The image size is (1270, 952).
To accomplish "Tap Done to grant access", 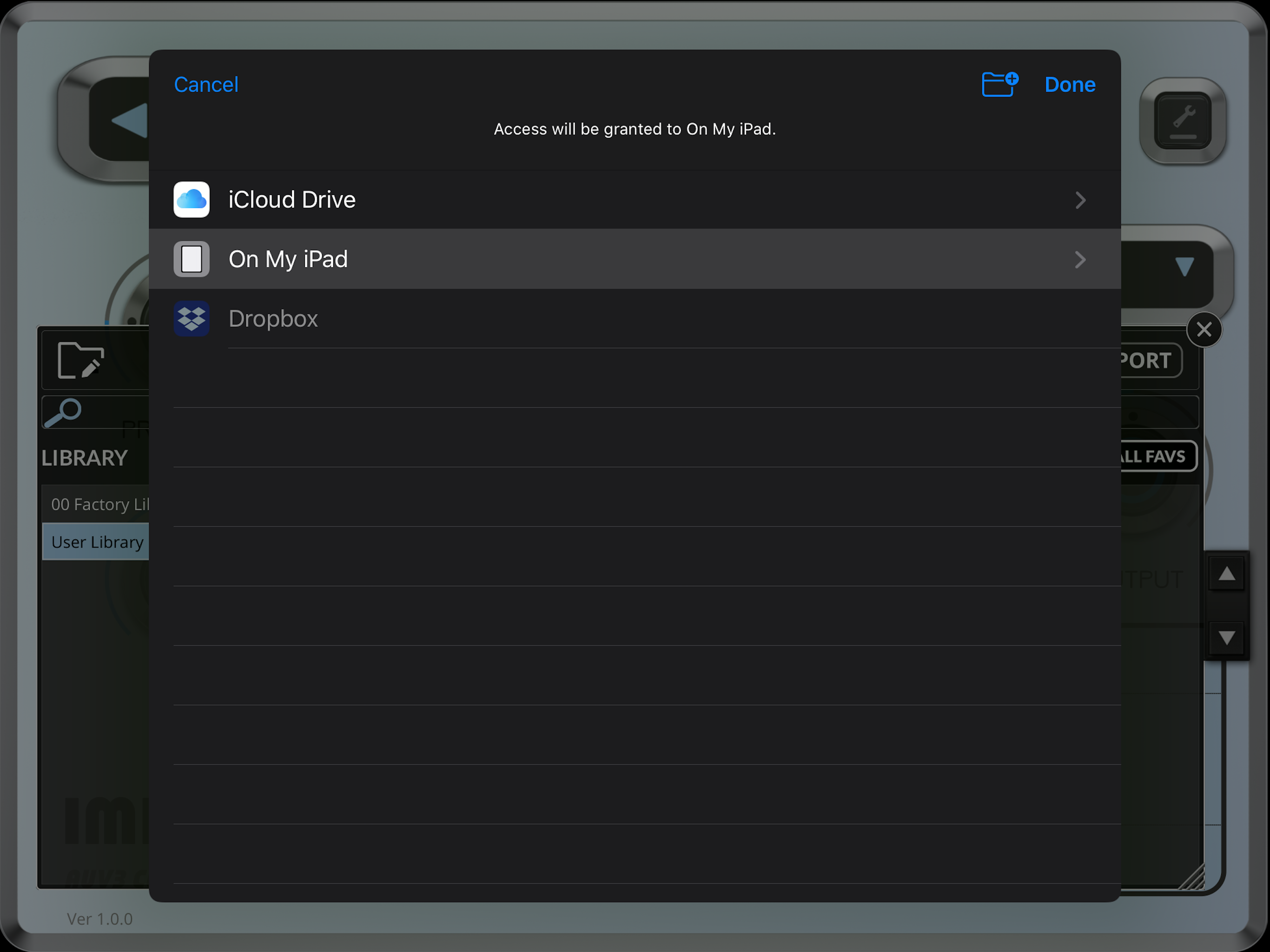I will [x=1070, y=85].
